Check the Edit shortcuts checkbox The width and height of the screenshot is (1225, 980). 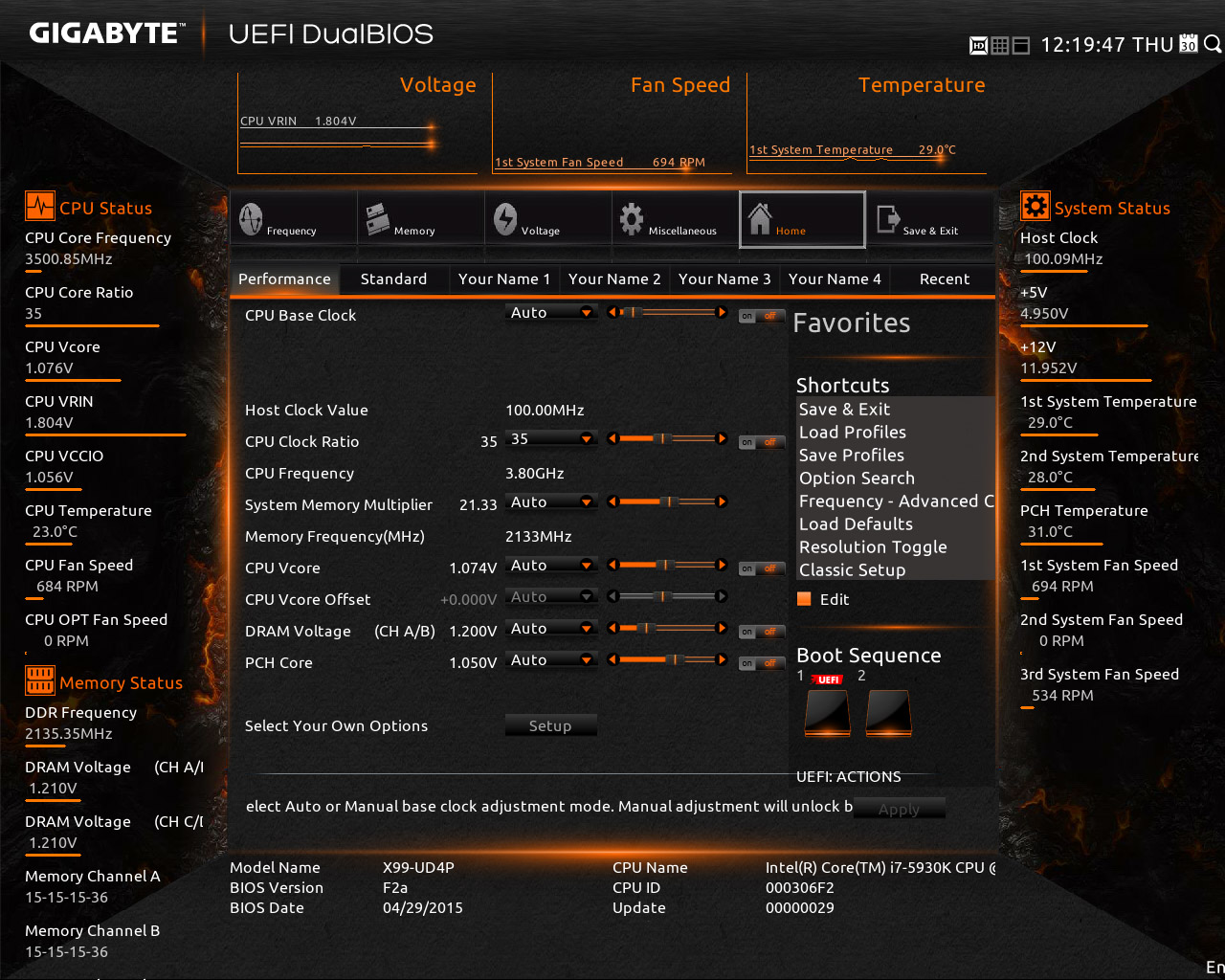click(804, 599)
